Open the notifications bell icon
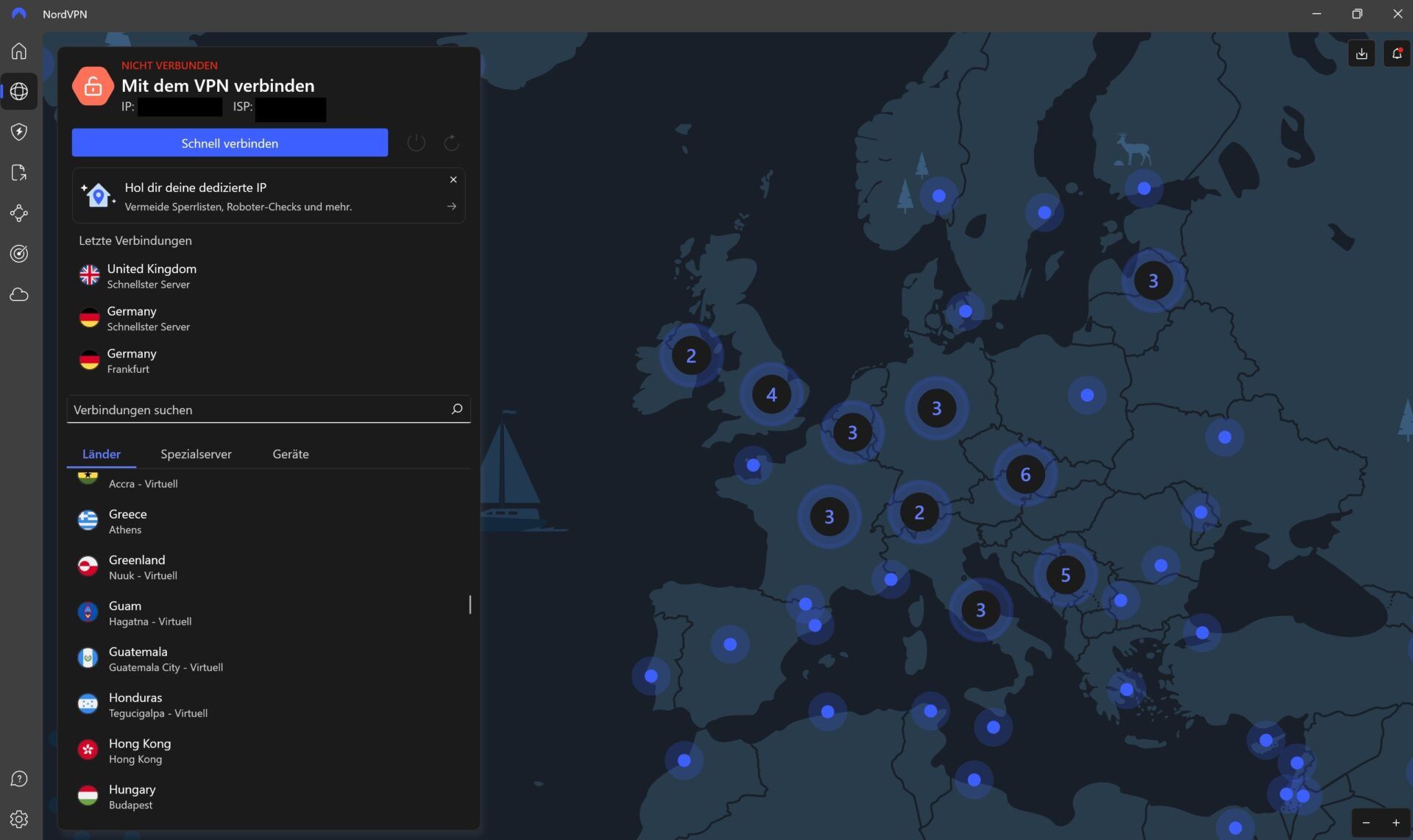 1396,54
